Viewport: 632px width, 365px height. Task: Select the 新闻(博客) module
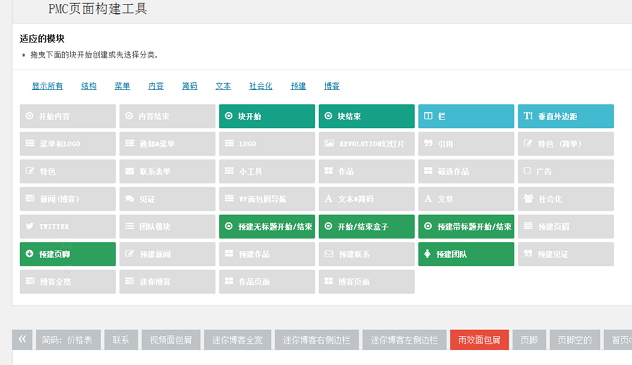(68, 199)
